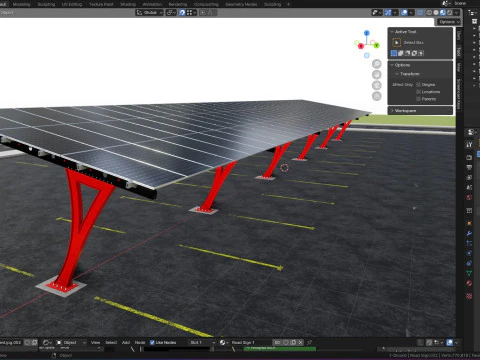Switch to rendered viewport shading
The width and height of the screenshot is (480, 360).
click(449, 13)
